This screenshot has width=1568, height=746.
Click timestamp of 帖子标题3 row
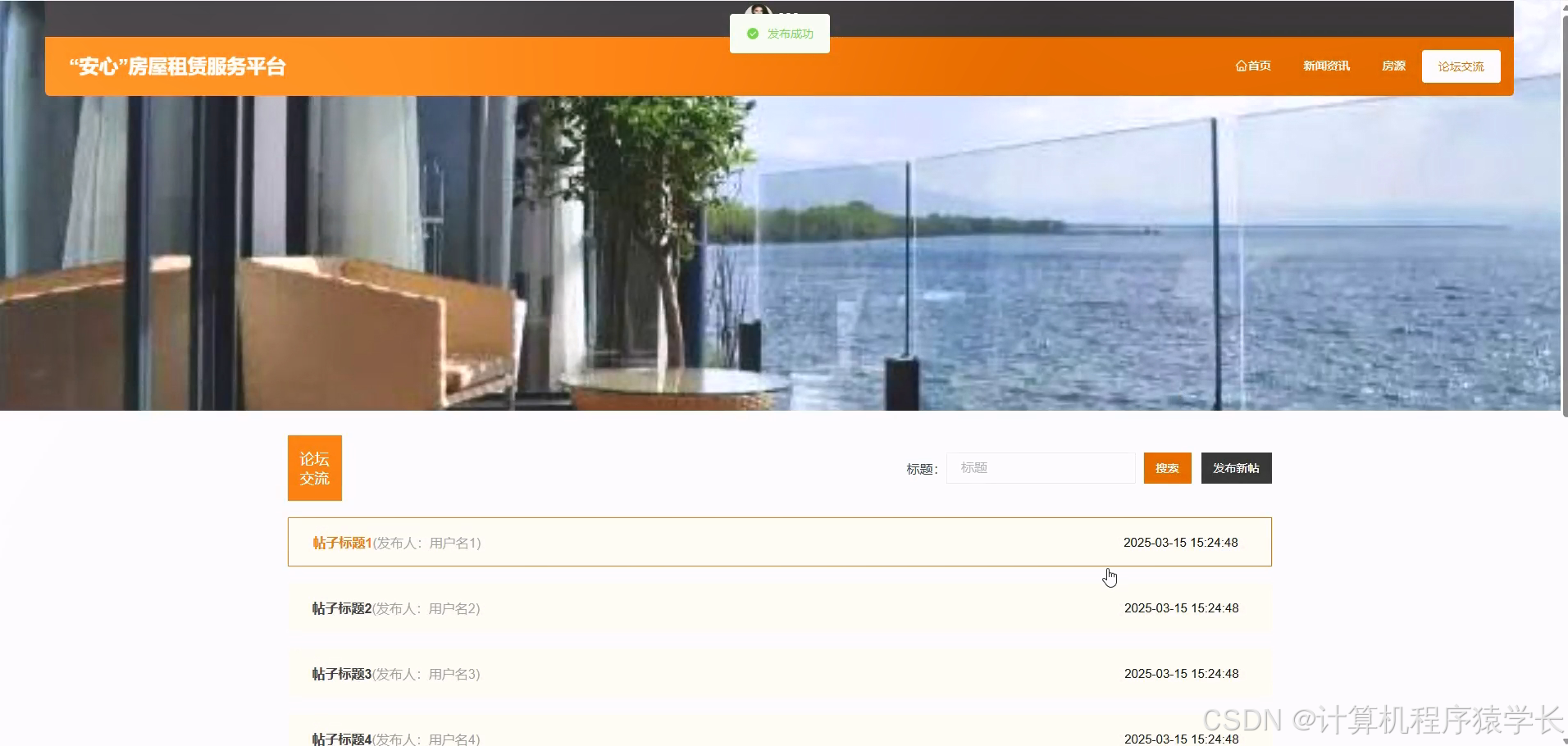click(x=1181, y=674)
